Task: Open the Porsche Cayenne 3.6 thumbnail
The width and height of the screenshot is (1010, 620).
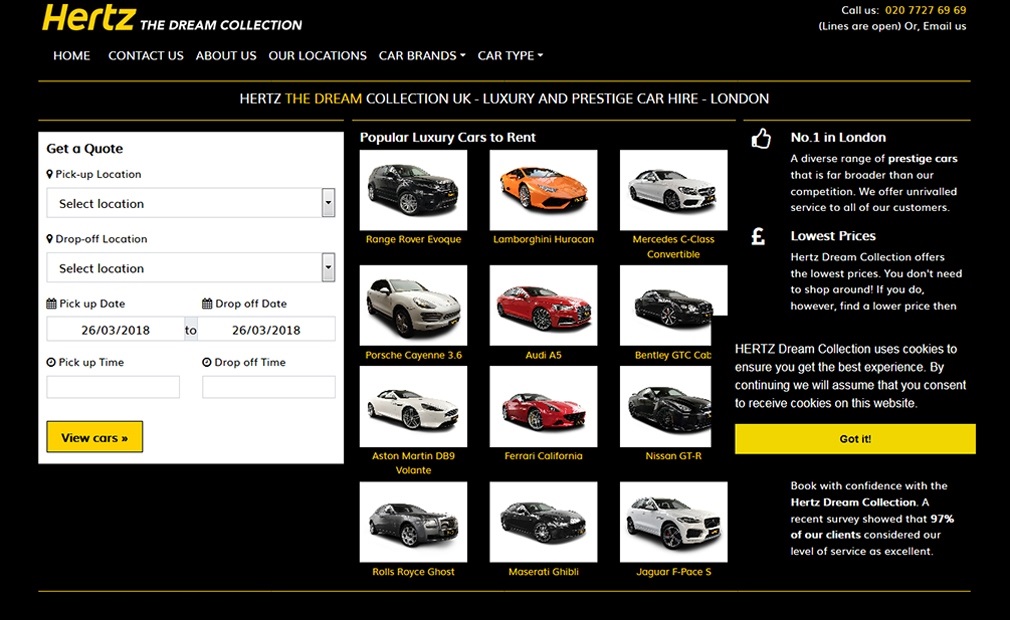Action: point(414,305)
